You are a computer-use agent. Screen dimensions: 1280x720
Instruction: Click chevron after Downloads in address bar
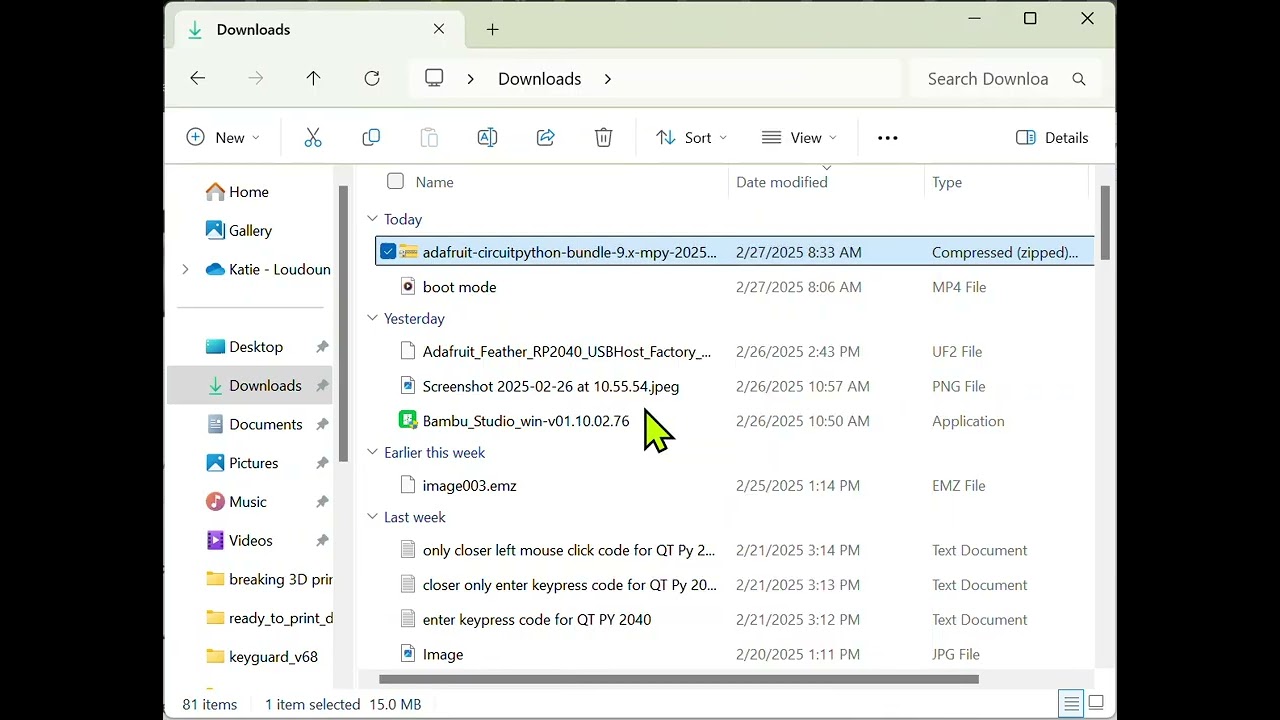(x=607, y=79)
